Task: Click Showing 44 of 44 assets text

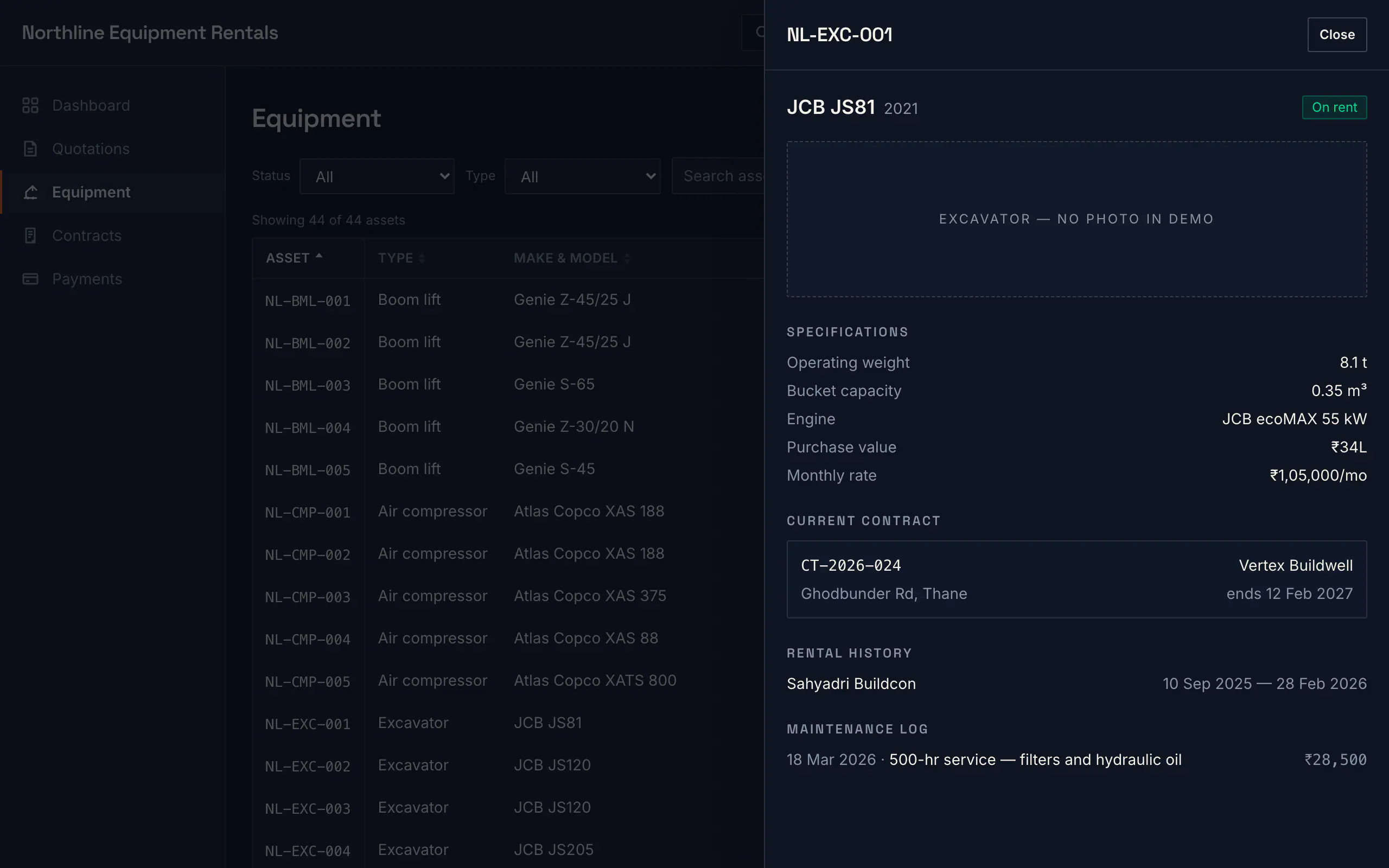Action: (328, 220)
